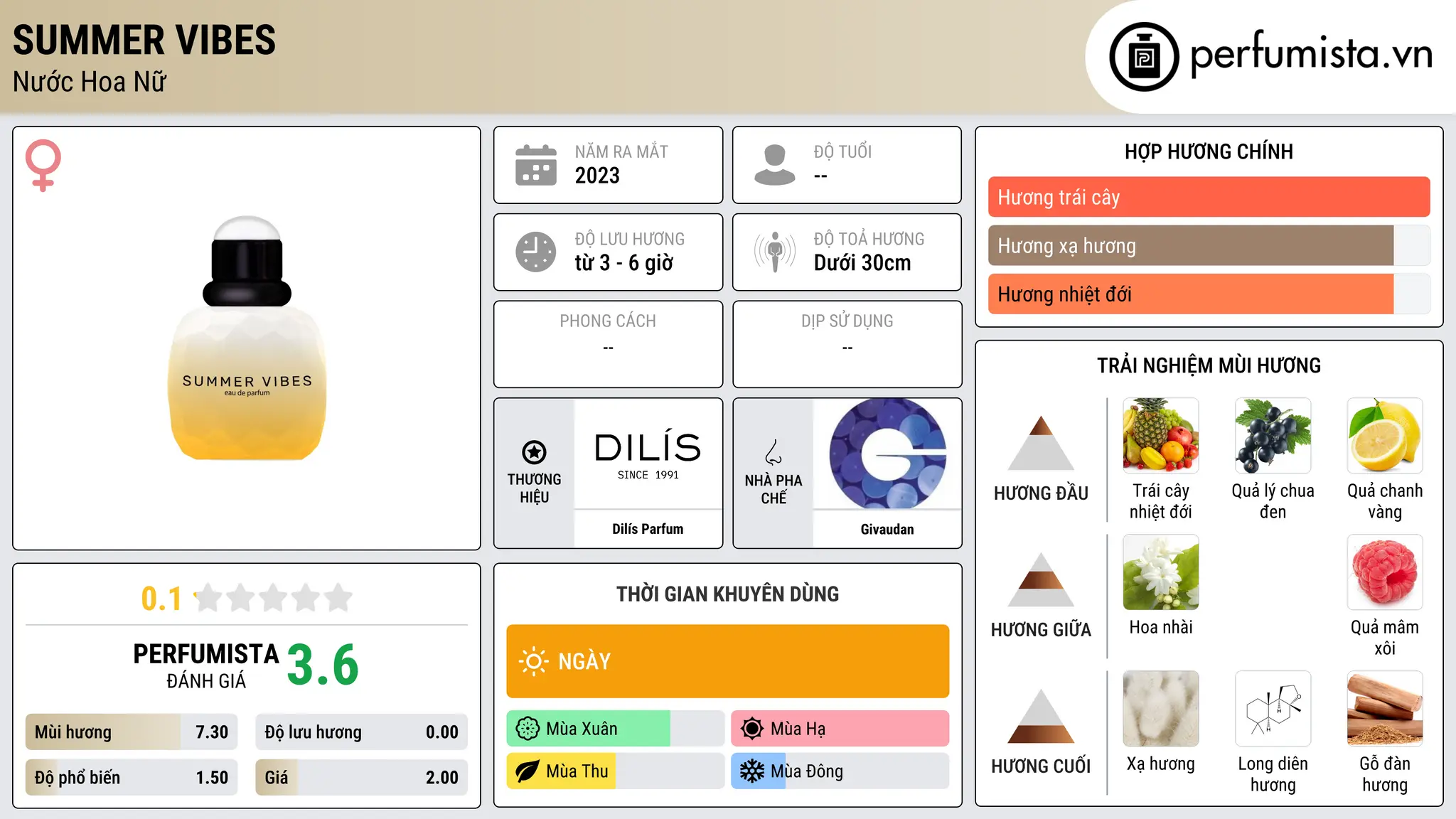Click the nose icon above Nhà pha chế

(x=773, y=452)
